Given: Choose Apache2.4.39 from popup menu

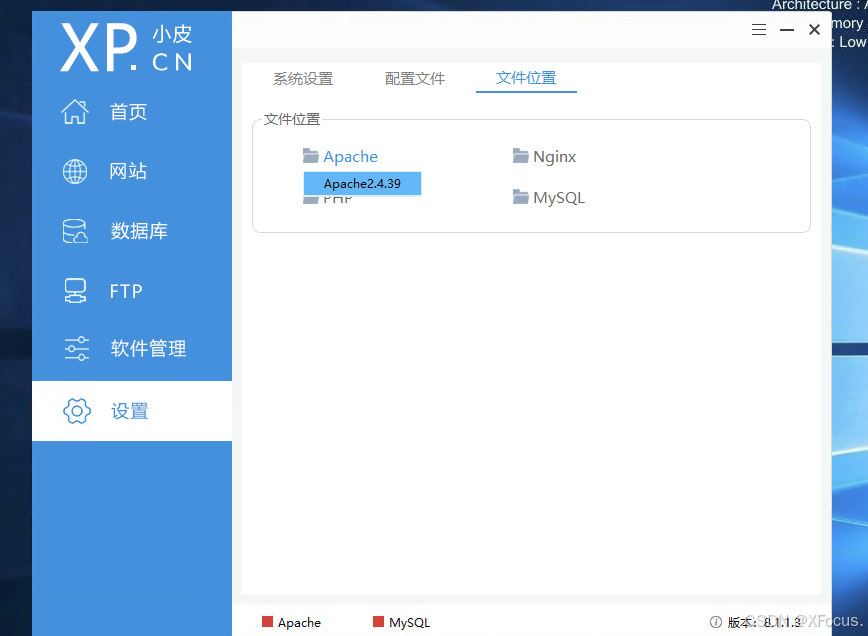Looking at the screenshot, I should (362, 184).
